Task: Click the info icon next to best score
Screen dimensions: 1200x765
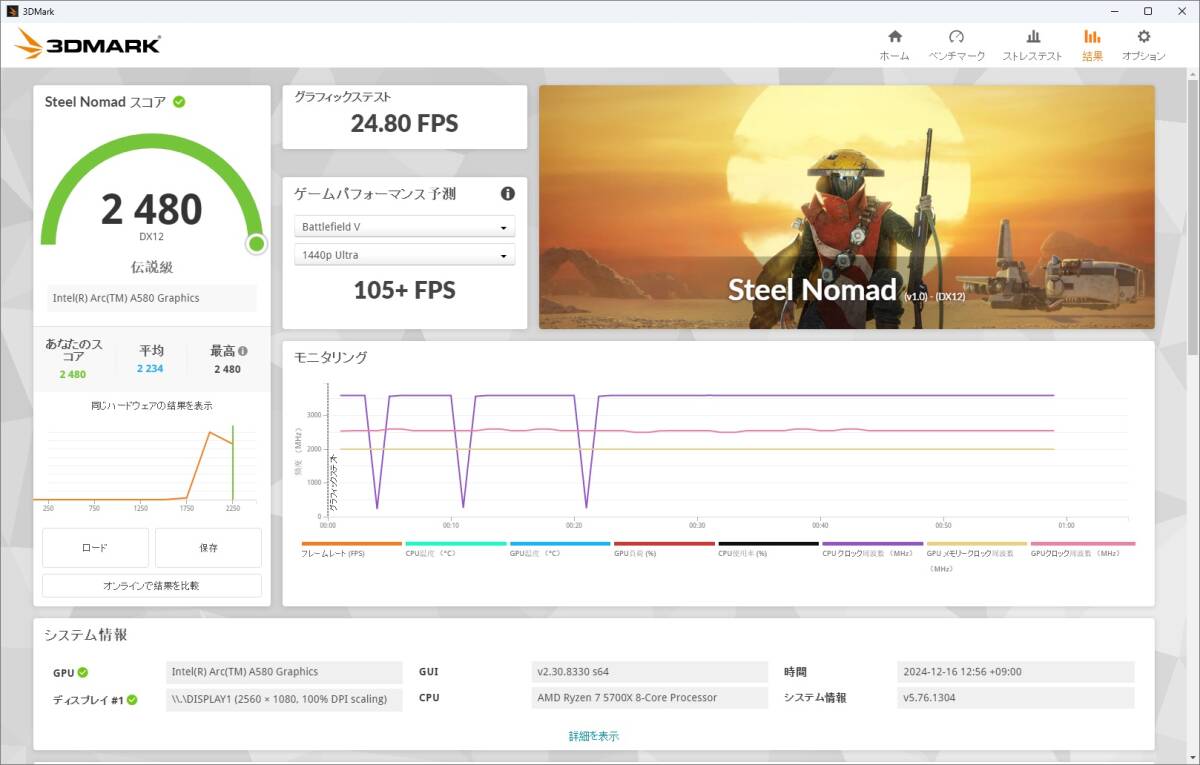Action: coord(242,352)
